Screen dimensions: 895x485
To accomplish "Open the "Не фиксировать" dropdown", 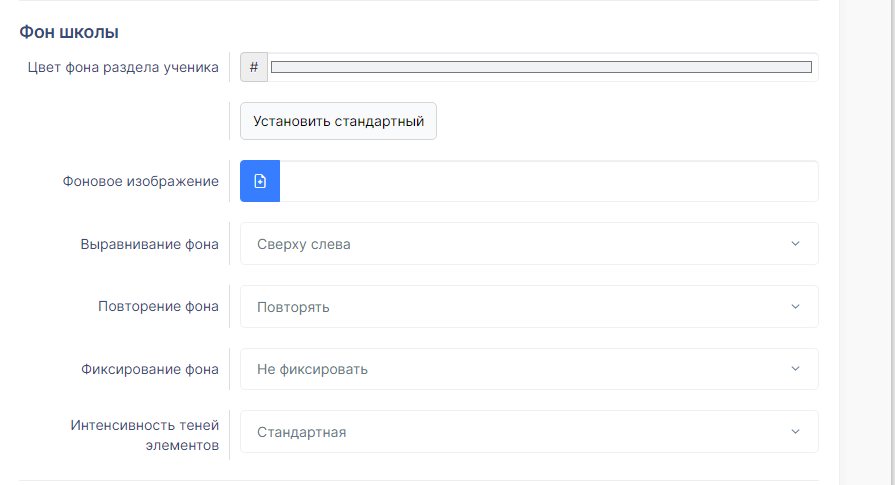I will (529, 369).
